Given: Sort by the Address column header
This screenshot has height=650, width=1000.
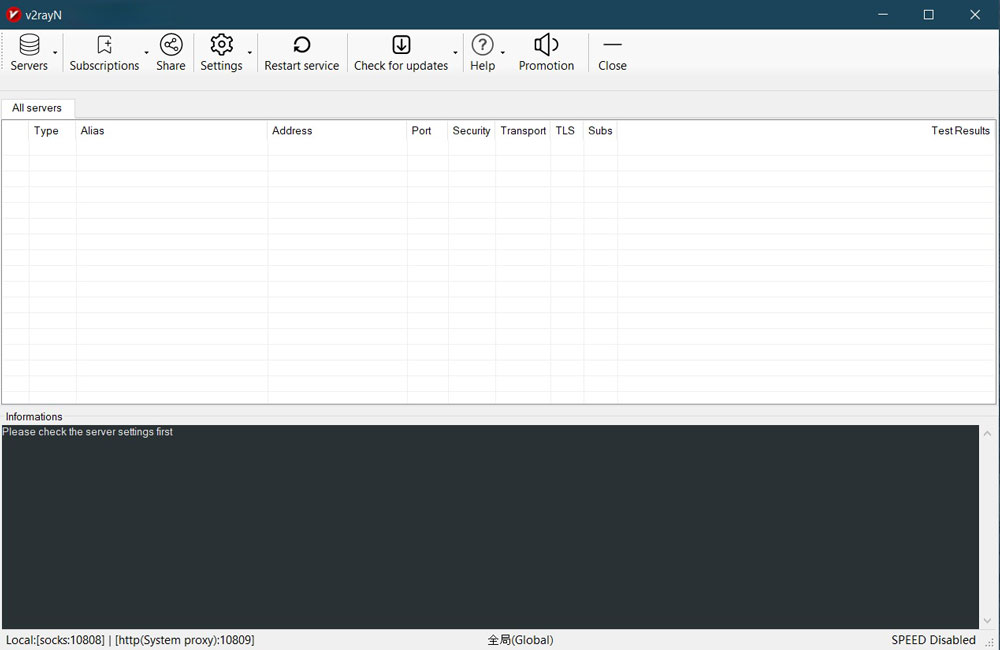Looking at the screenshot, I should [x=337, y=131].
